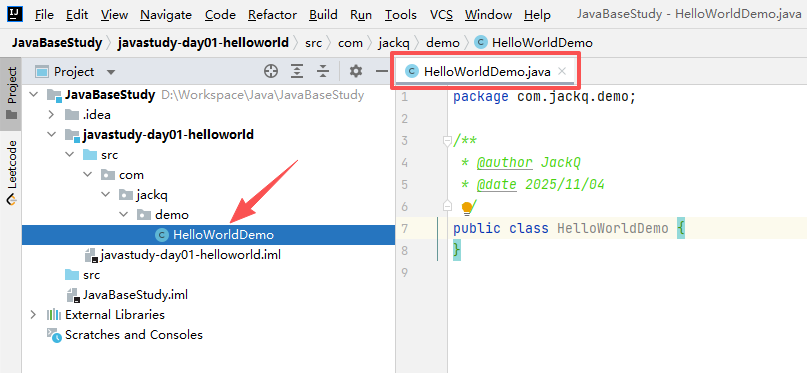The image size is (807, 373).
Task: Close the HelloWorldDemo.java tab
Action: pos(563,71)
